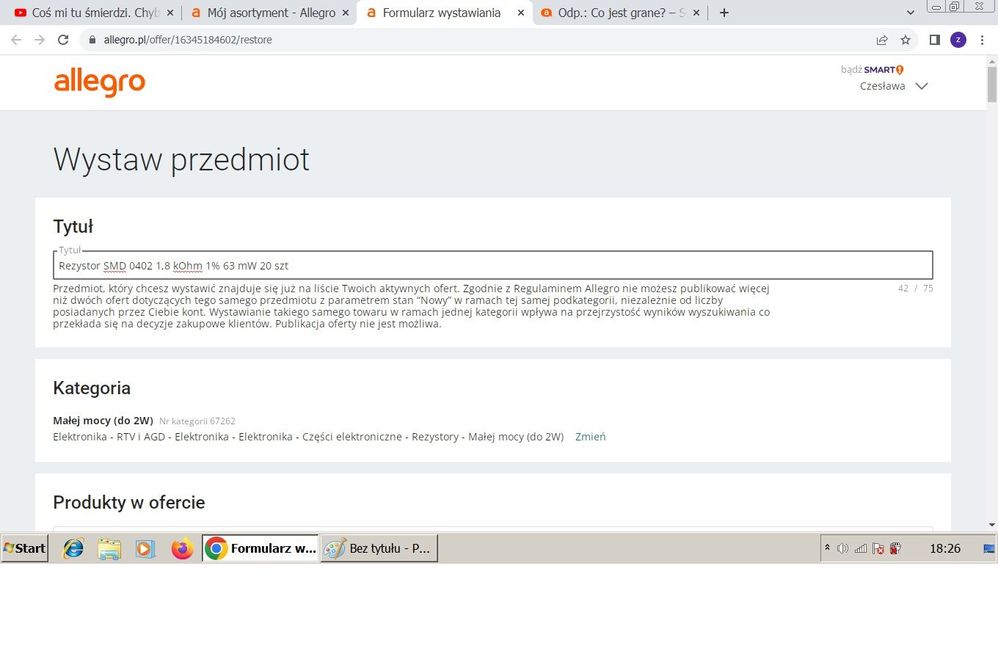Open Bez tytułu Paint taskbar window
998x660 pixels.
click(379, 548)
